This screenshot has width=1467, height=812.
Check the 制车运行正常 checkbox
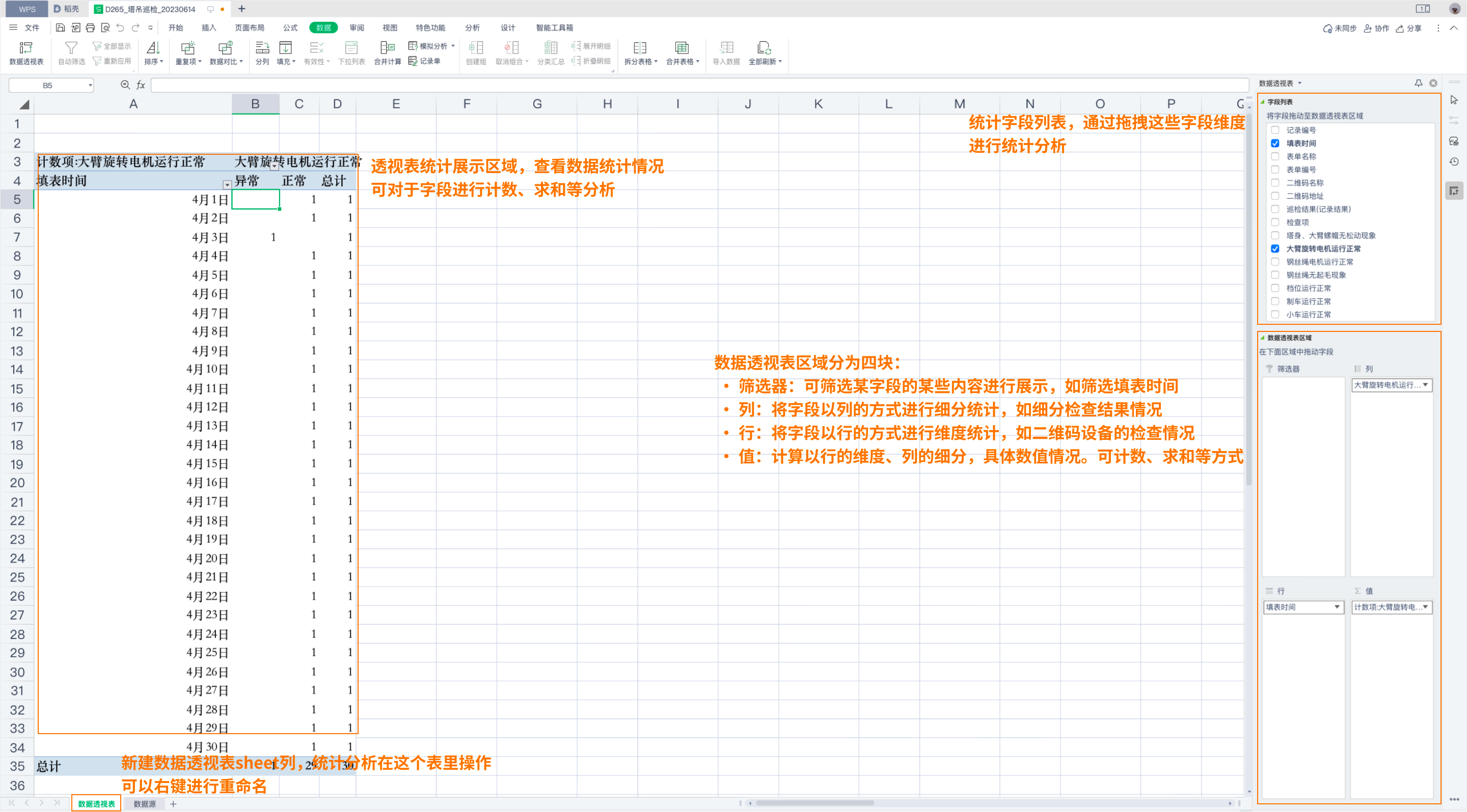[x=1275, y=301]
